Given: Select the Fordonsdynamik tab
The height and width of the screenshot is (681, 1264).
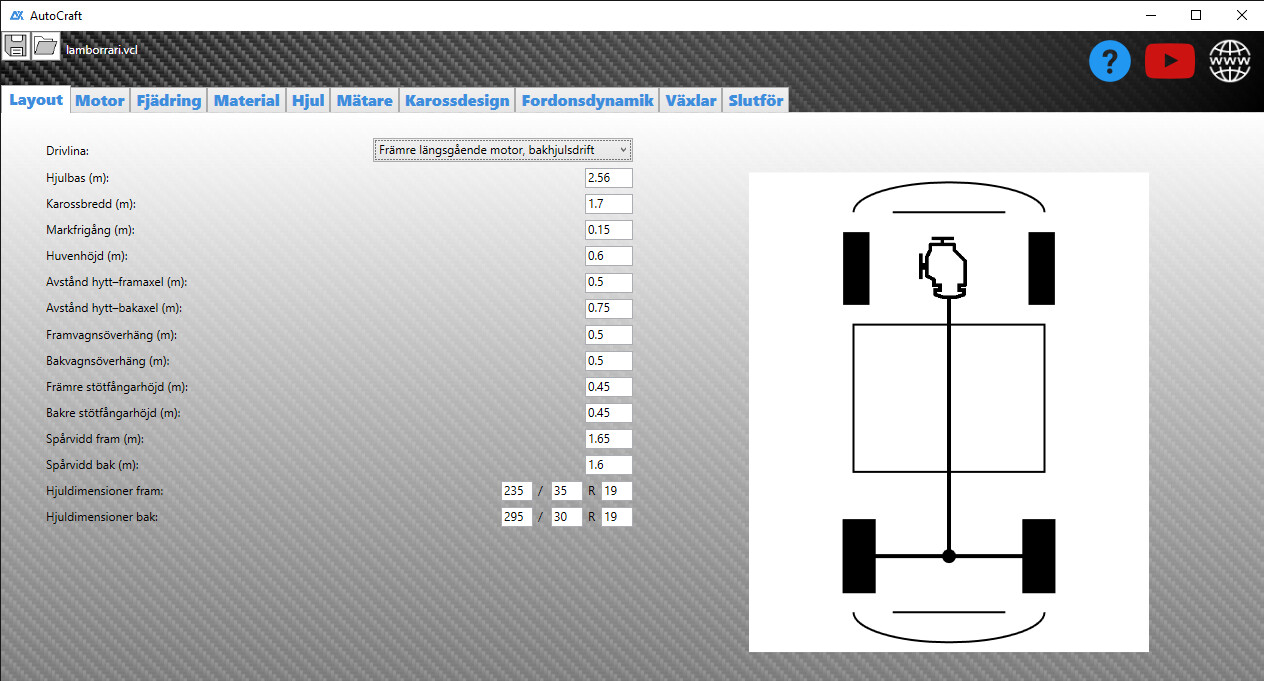Looking at the screenshot, I should (x=587, y=100).
